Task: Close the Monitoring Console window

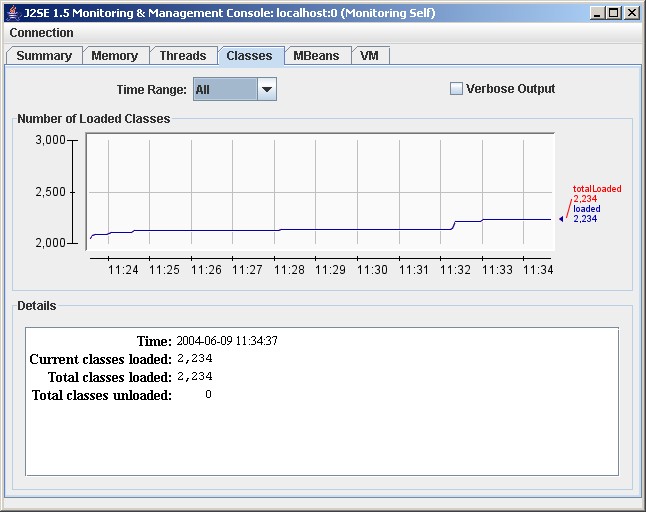Action: (631, 12)
